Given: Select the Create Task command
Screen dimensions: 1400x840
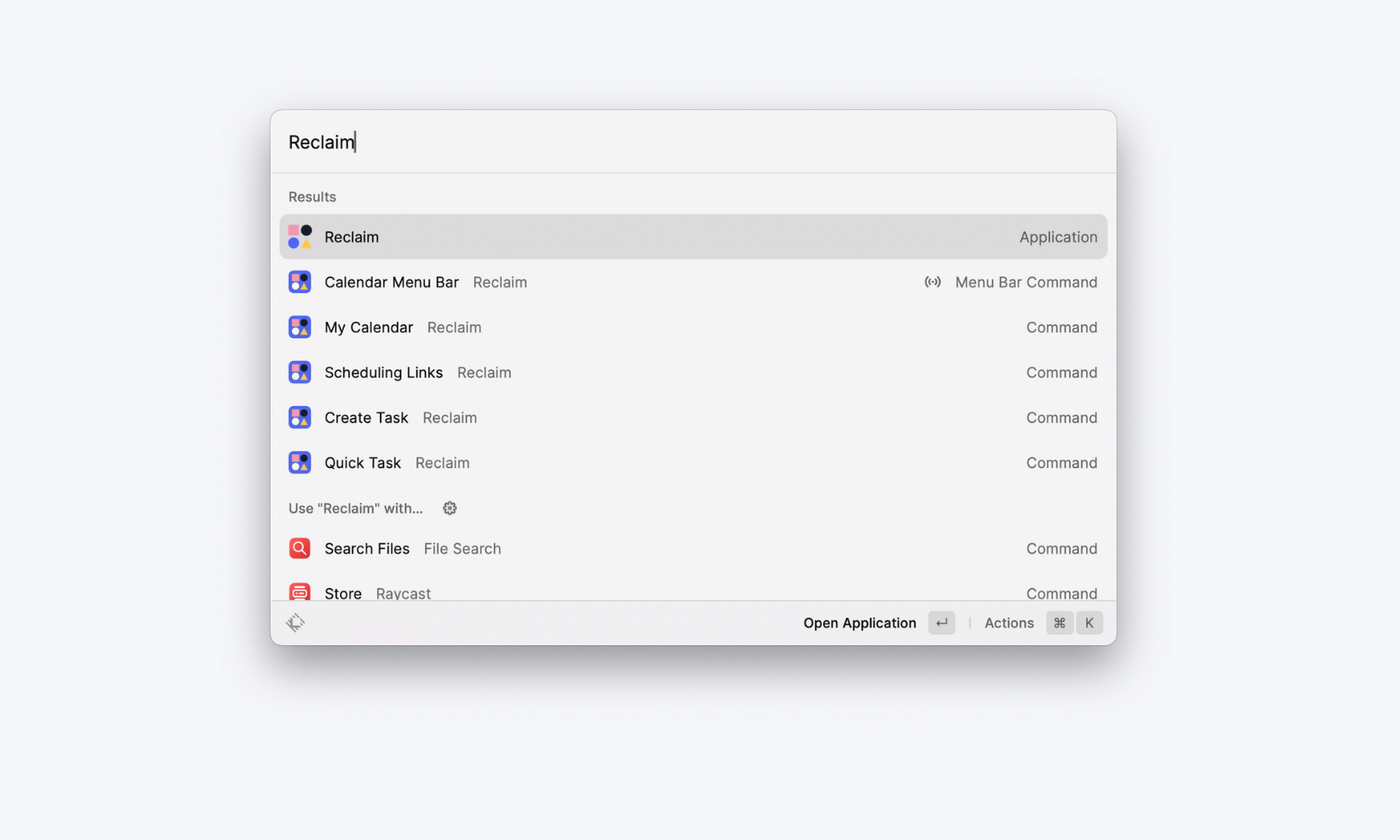Looking at the screenshot, I should (x=693, y=417).
